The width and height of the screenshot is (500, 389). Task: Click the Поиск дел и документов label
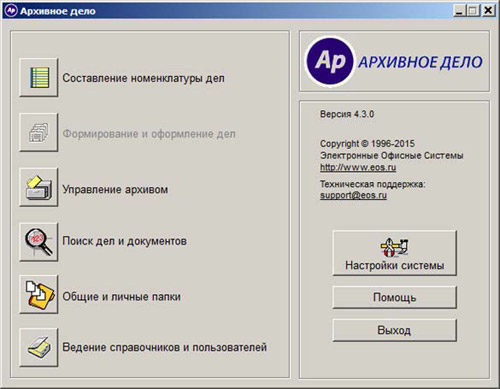(x=124, y=241)
